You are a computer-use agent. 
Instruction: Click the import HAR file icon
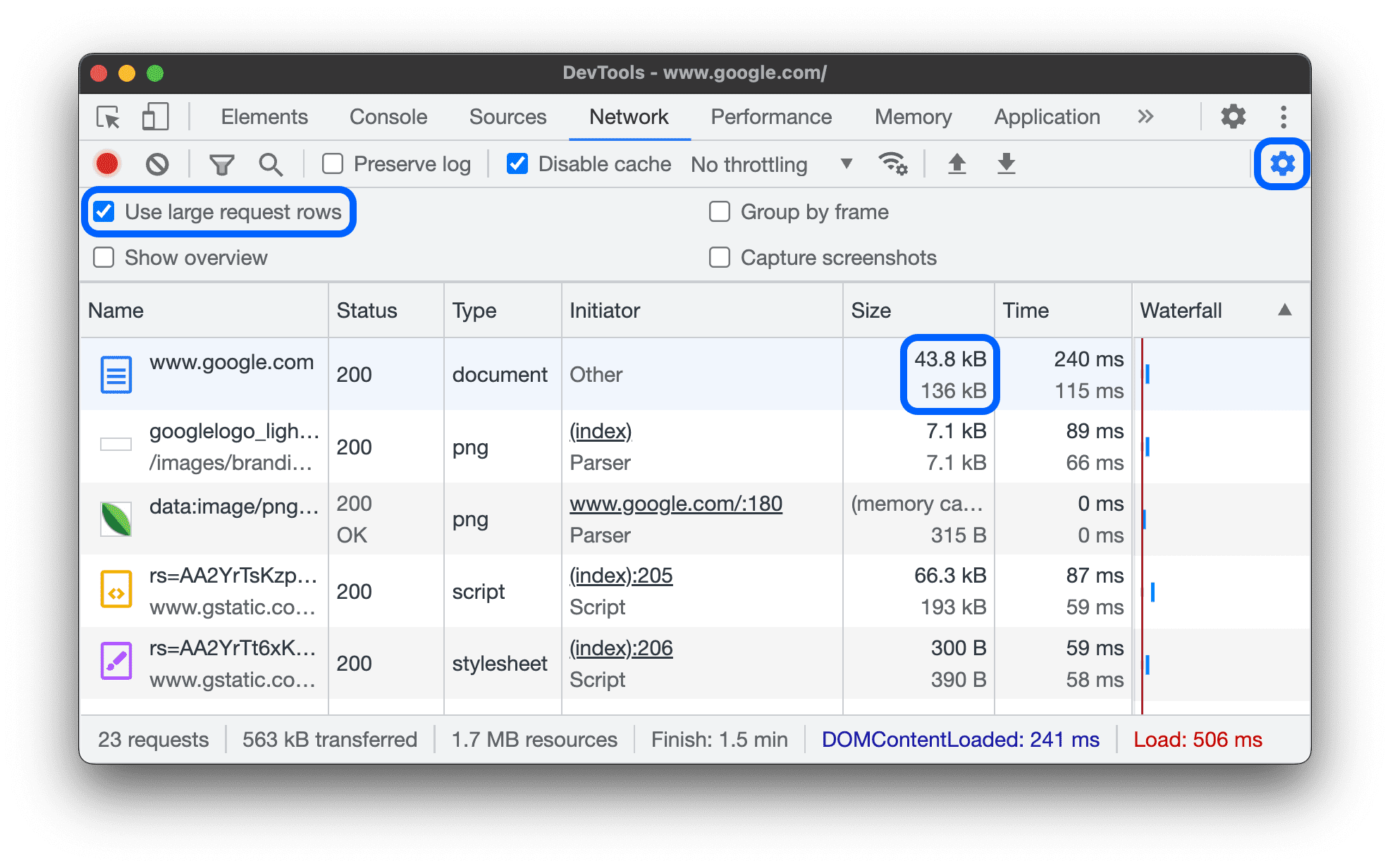955,163
